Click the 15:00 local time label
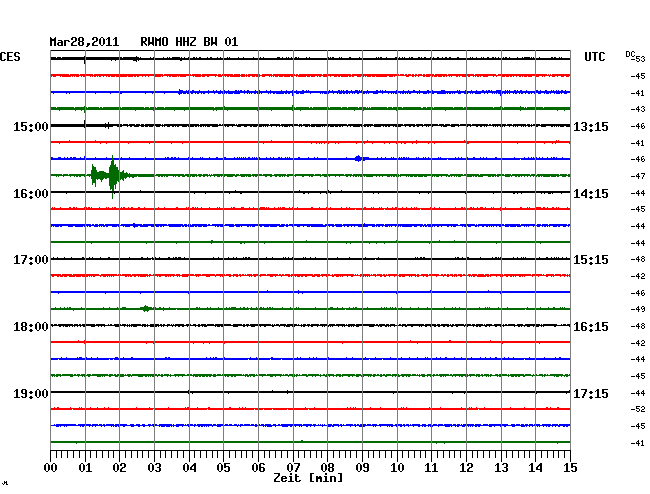This screenshot has width=650, height=494. (x=31, y=126)
